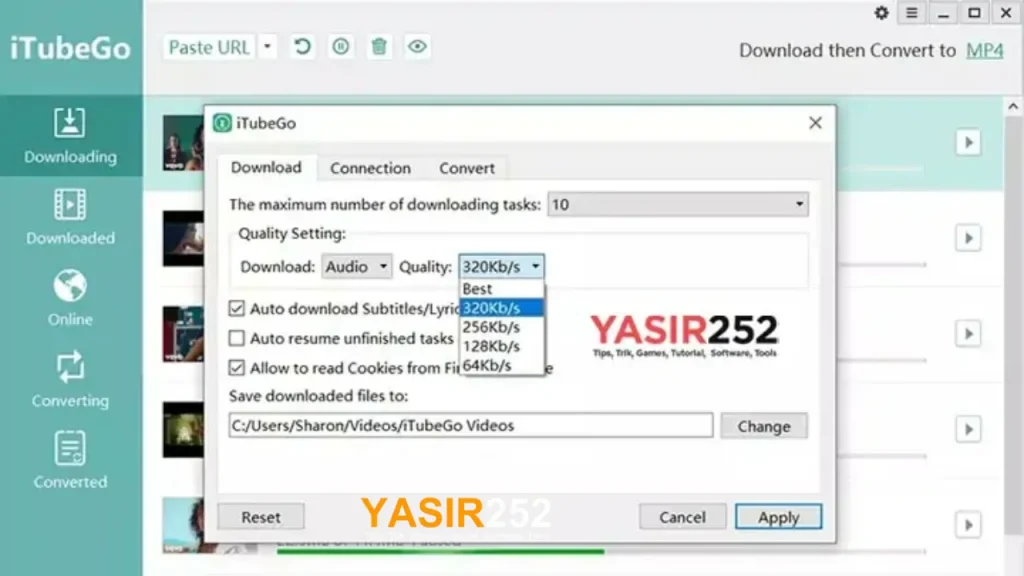This screenshot has width=1024, height=576.
Task: Click the Paste URL button
Action: point(210,47)
